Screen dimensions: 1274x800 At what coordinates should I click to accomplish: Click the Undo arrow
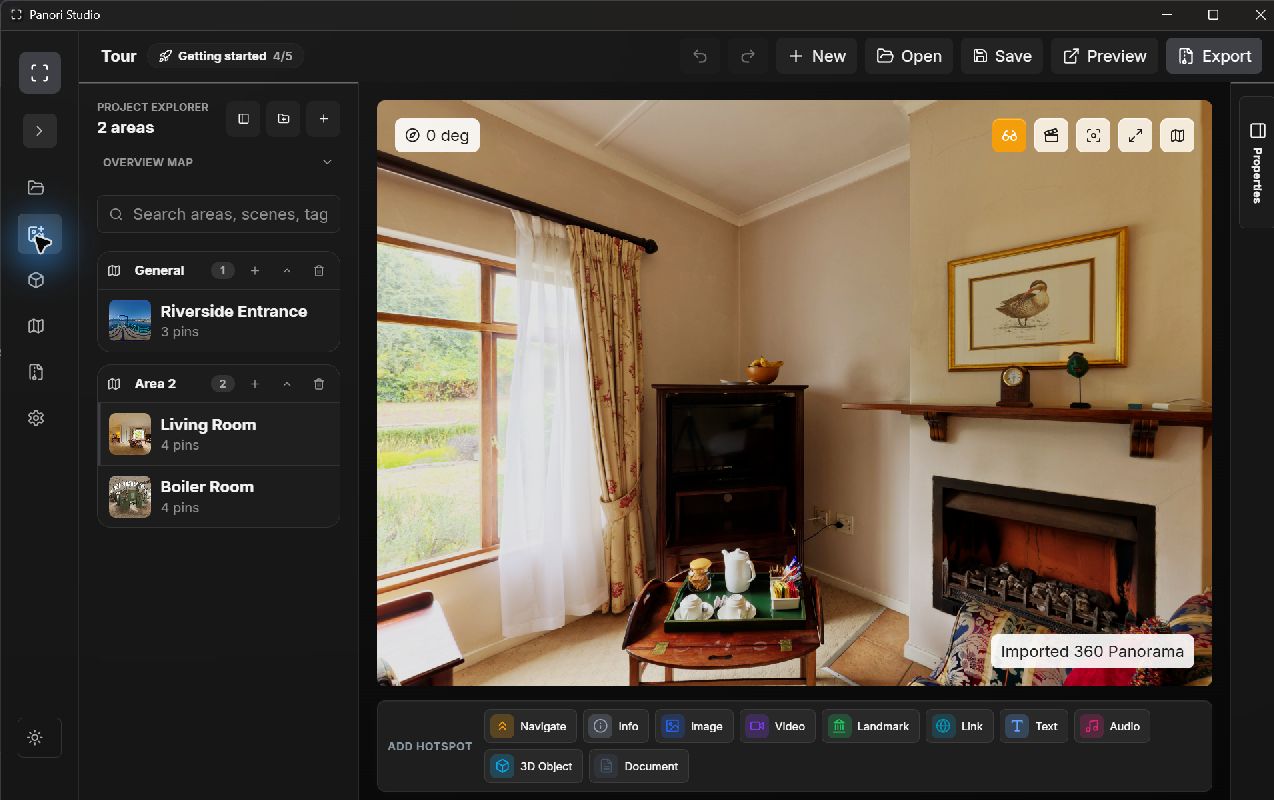tap(700, 56)
